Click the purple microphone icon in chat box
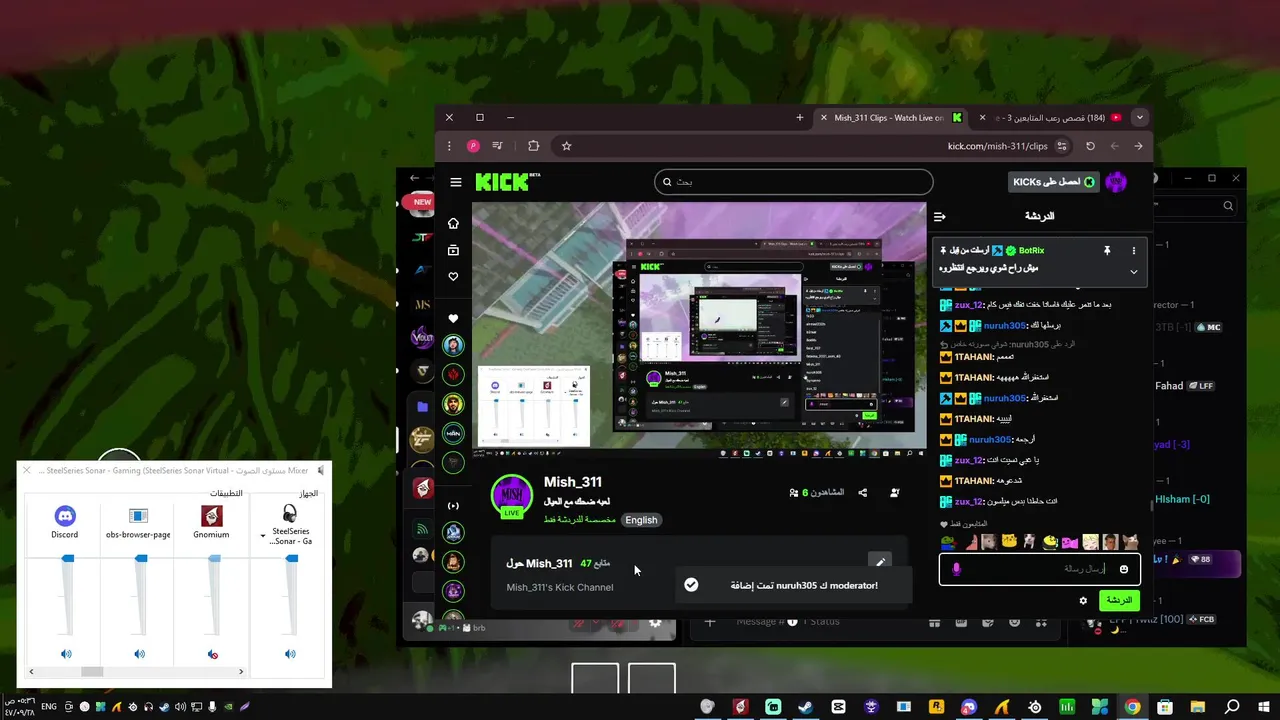Screen dimensions: 1280x720 point(956,569)
